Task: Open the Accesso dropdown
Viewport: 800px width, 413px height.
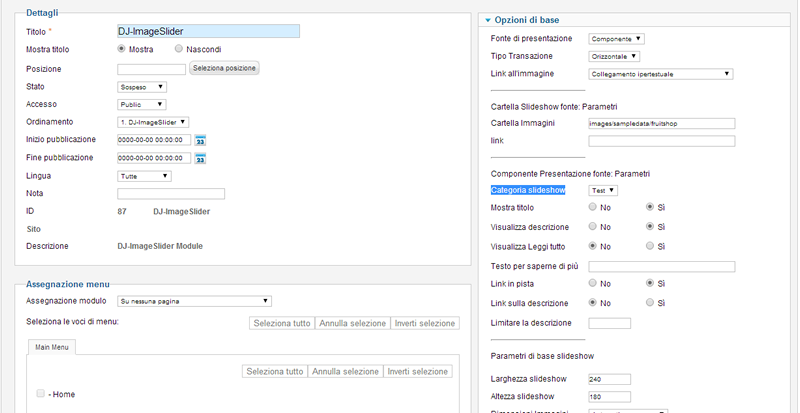Action: click(142, 105)
